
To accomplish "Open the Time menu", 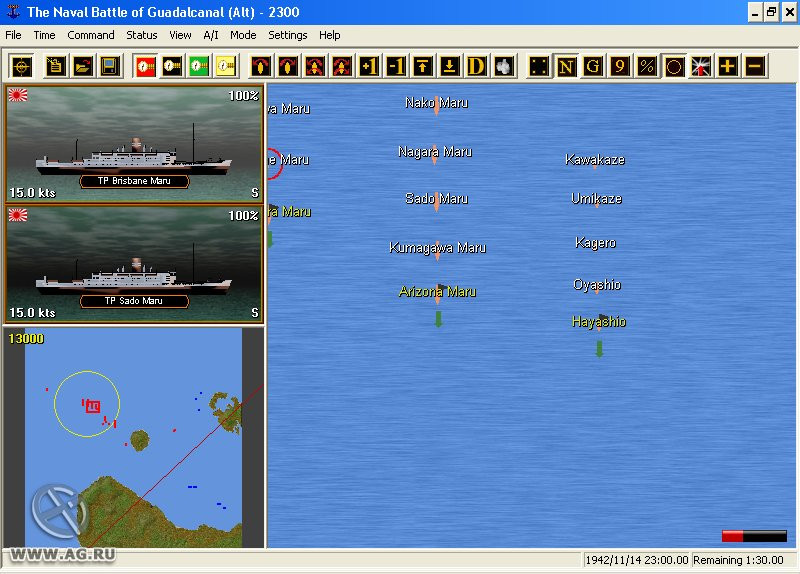I will 44,35.
